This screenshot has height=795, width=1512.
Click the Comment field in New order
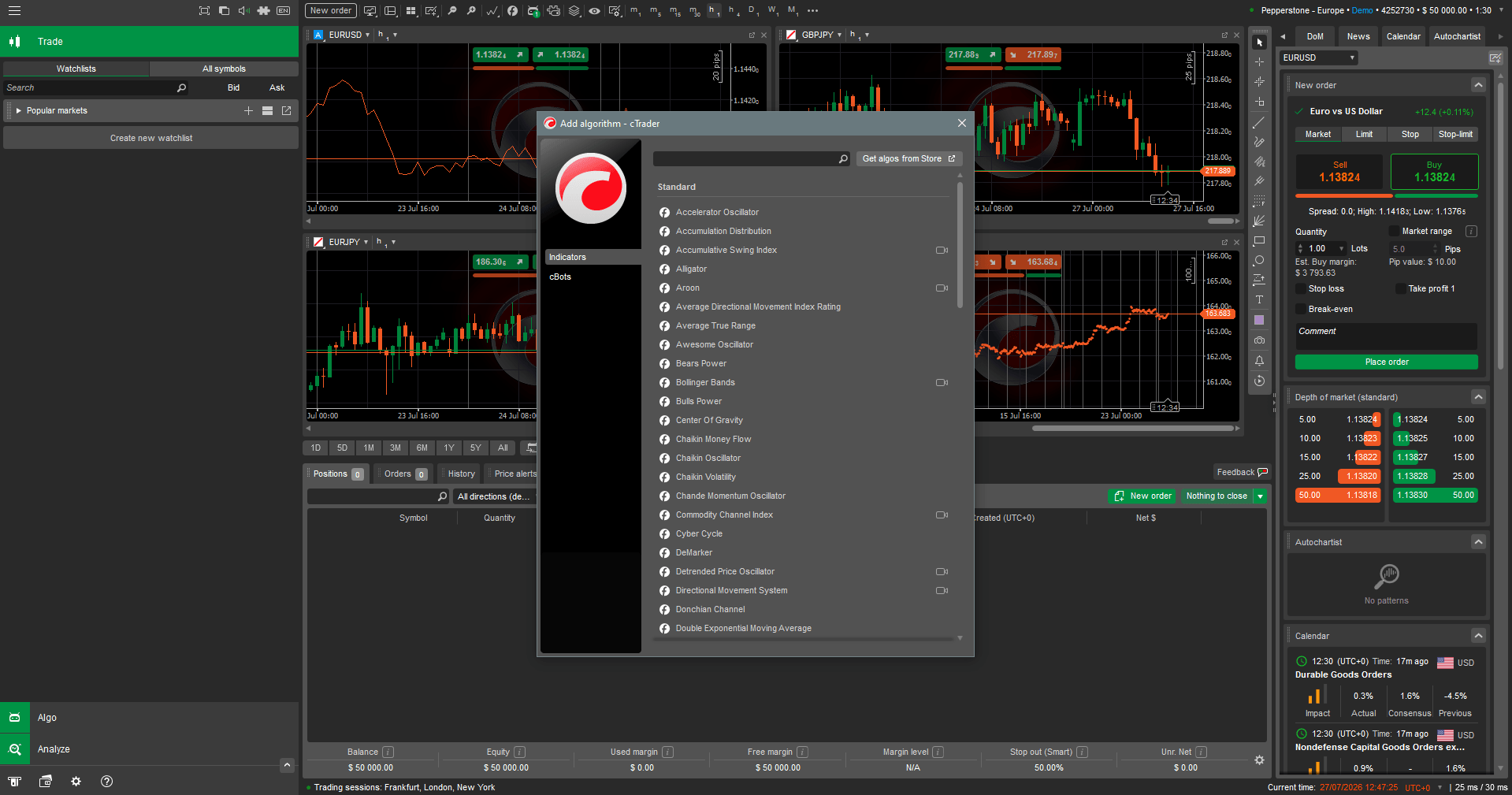[1387, 336]
